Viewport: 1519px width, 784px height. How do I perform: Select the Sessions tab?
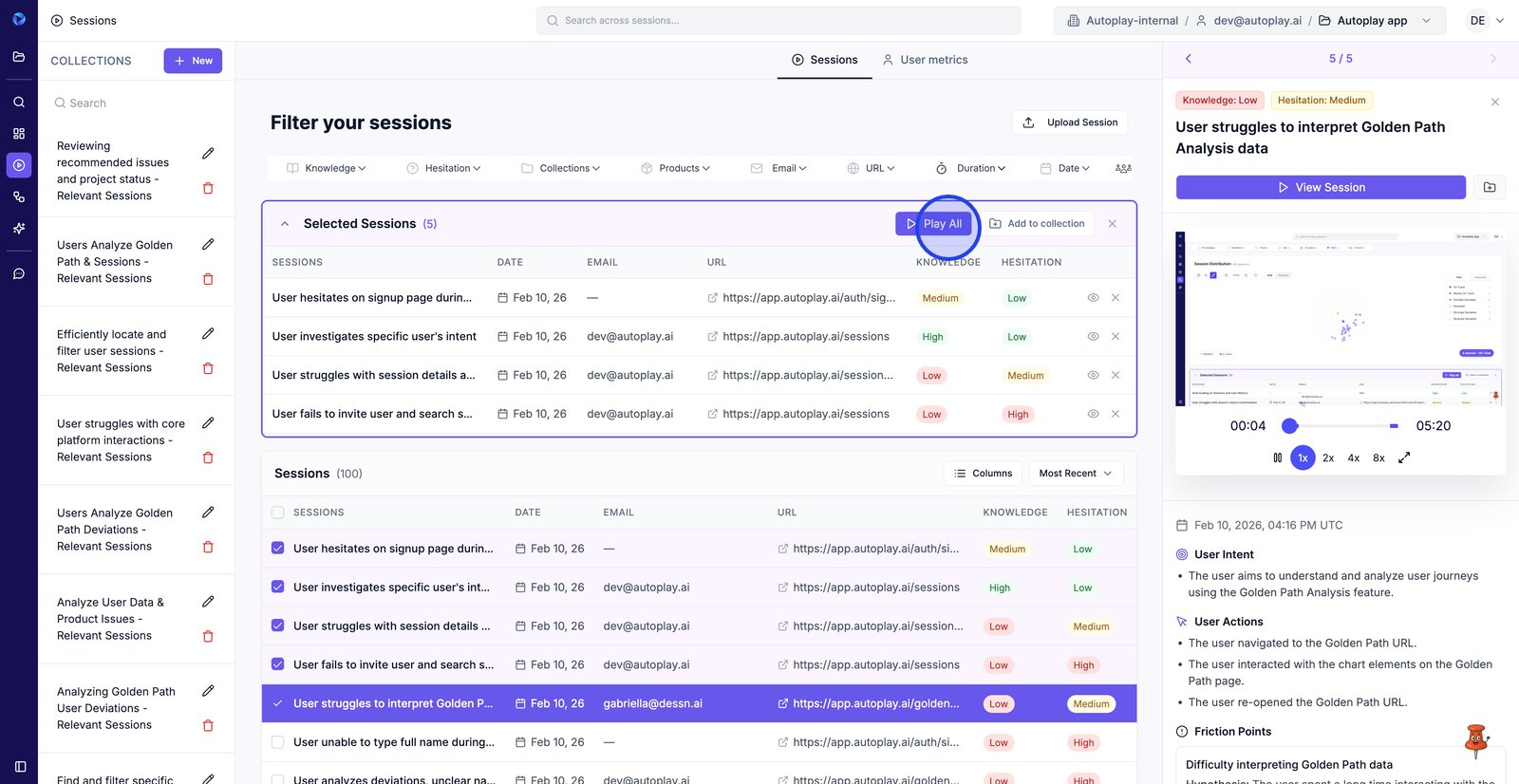824,60
